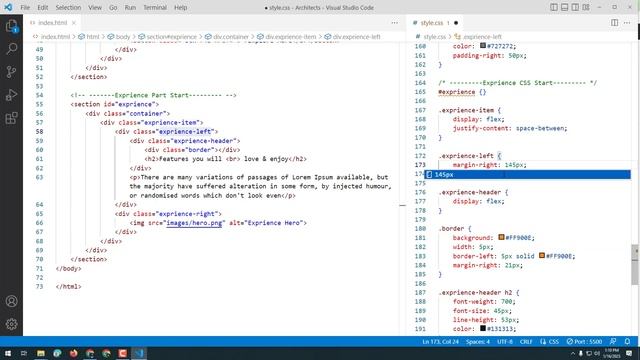Image resolution: width=640 pixels, height=360 pixels.
Task: Open color picker for #131313 swatch
Action: point(483,329)
